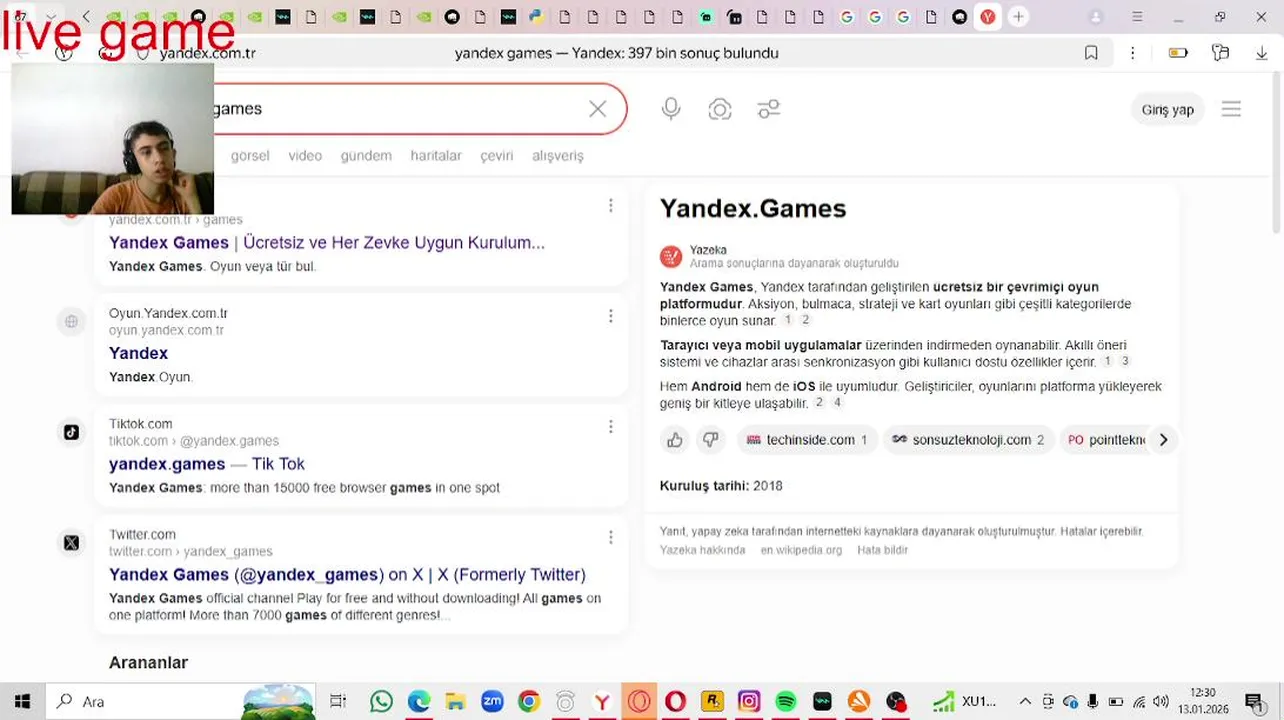Open File Explorer from the taskbar
The width and height of the screenshot is (1284, 720).
455,701
